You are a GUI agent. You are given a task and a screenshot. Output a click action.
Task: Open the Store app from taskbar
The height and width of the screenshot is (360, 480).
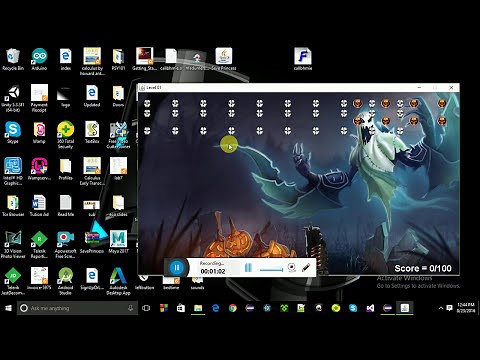click(x=181, y=308)
